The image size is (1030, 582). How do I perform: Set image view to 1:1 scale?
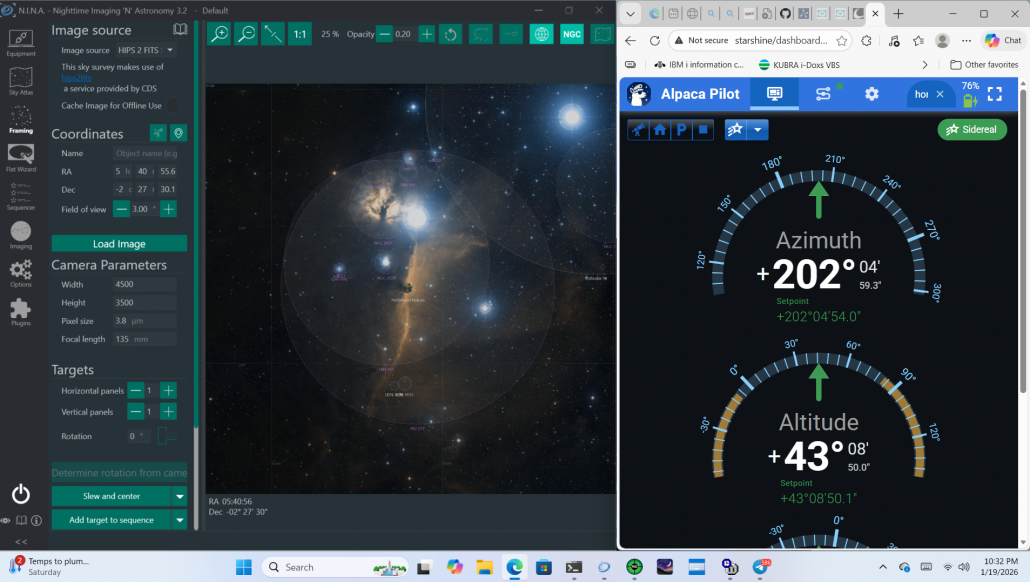(299, 34)
